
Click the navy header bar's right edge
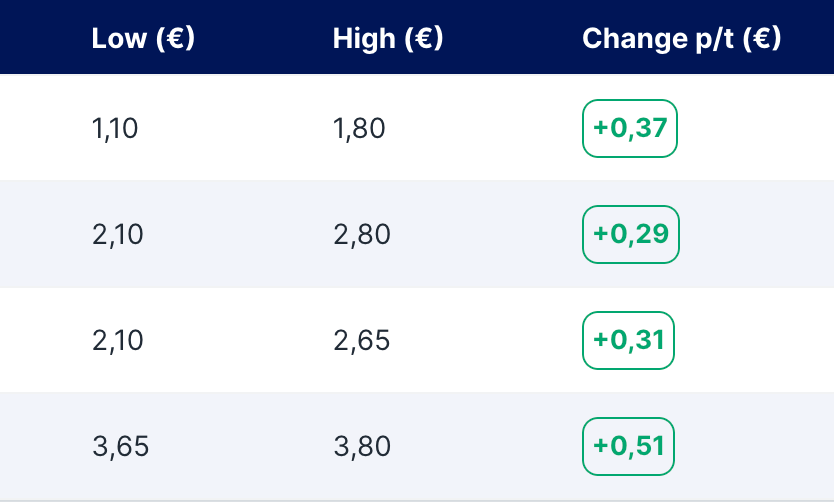click(822, 39)
